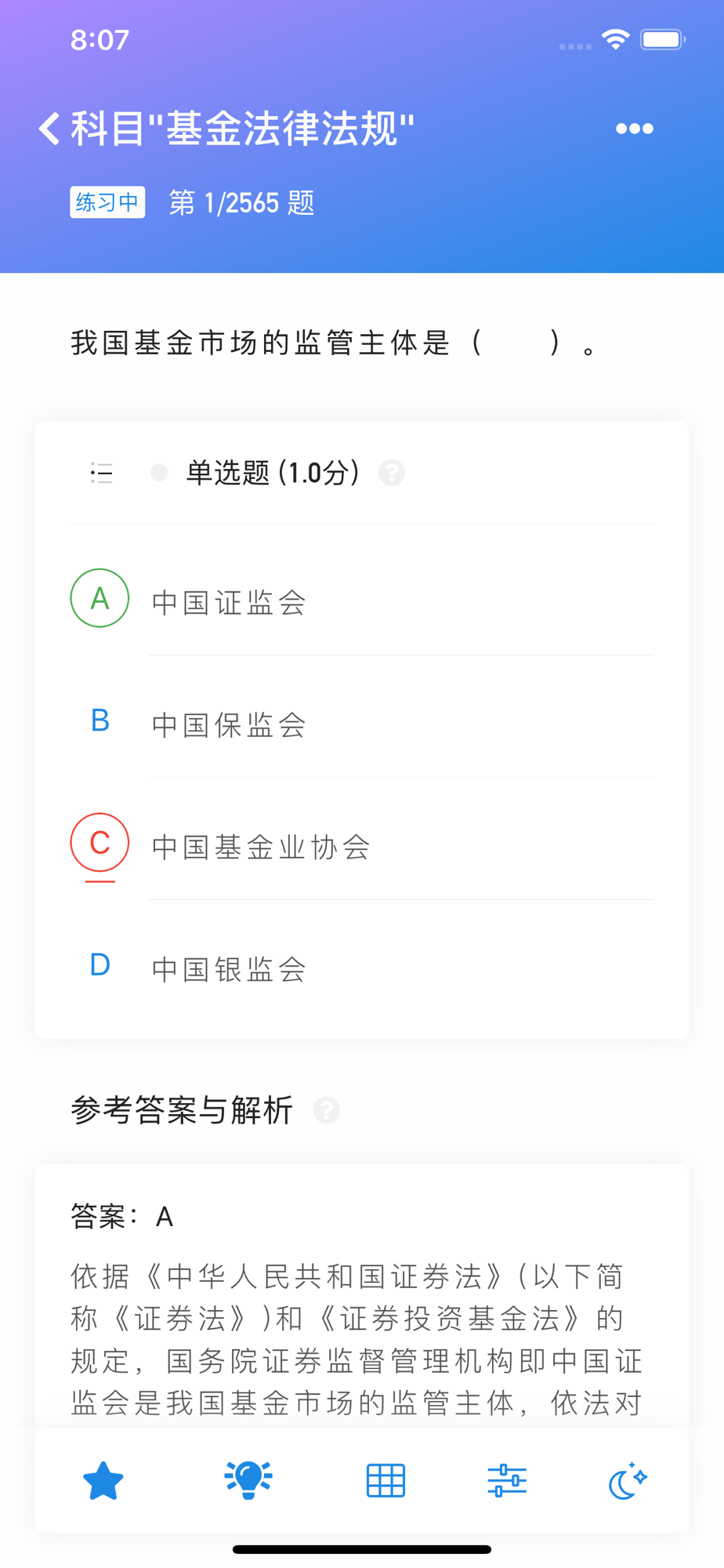Tap the star favorite icon

103,1480
